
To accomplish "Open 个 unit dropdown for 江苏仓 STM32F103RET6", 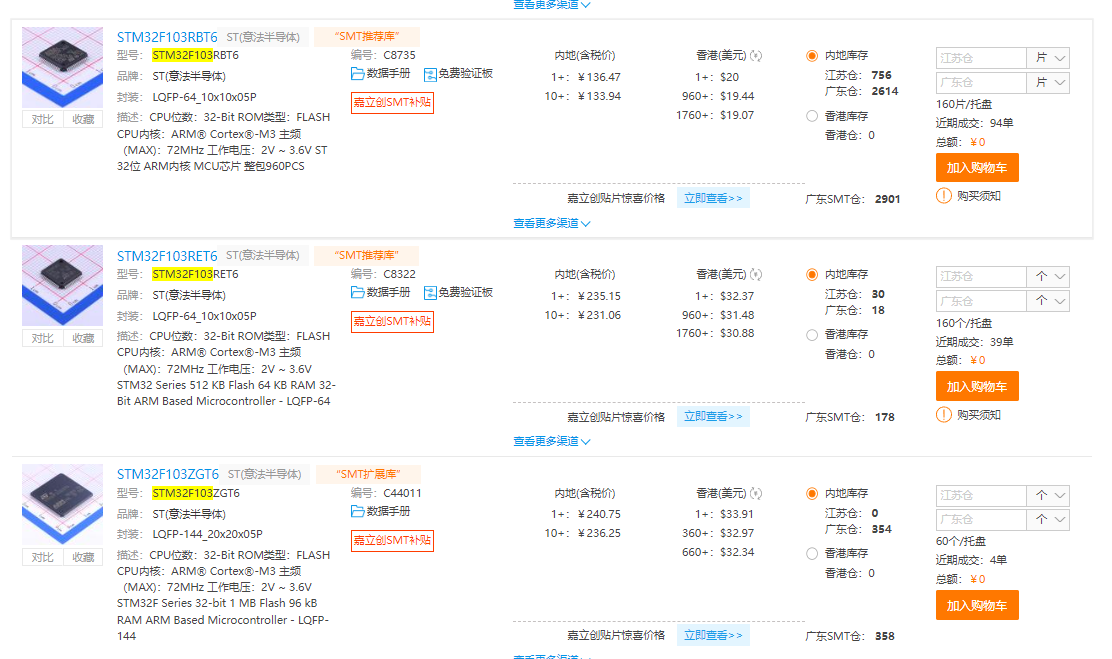I will (1048, 277).
